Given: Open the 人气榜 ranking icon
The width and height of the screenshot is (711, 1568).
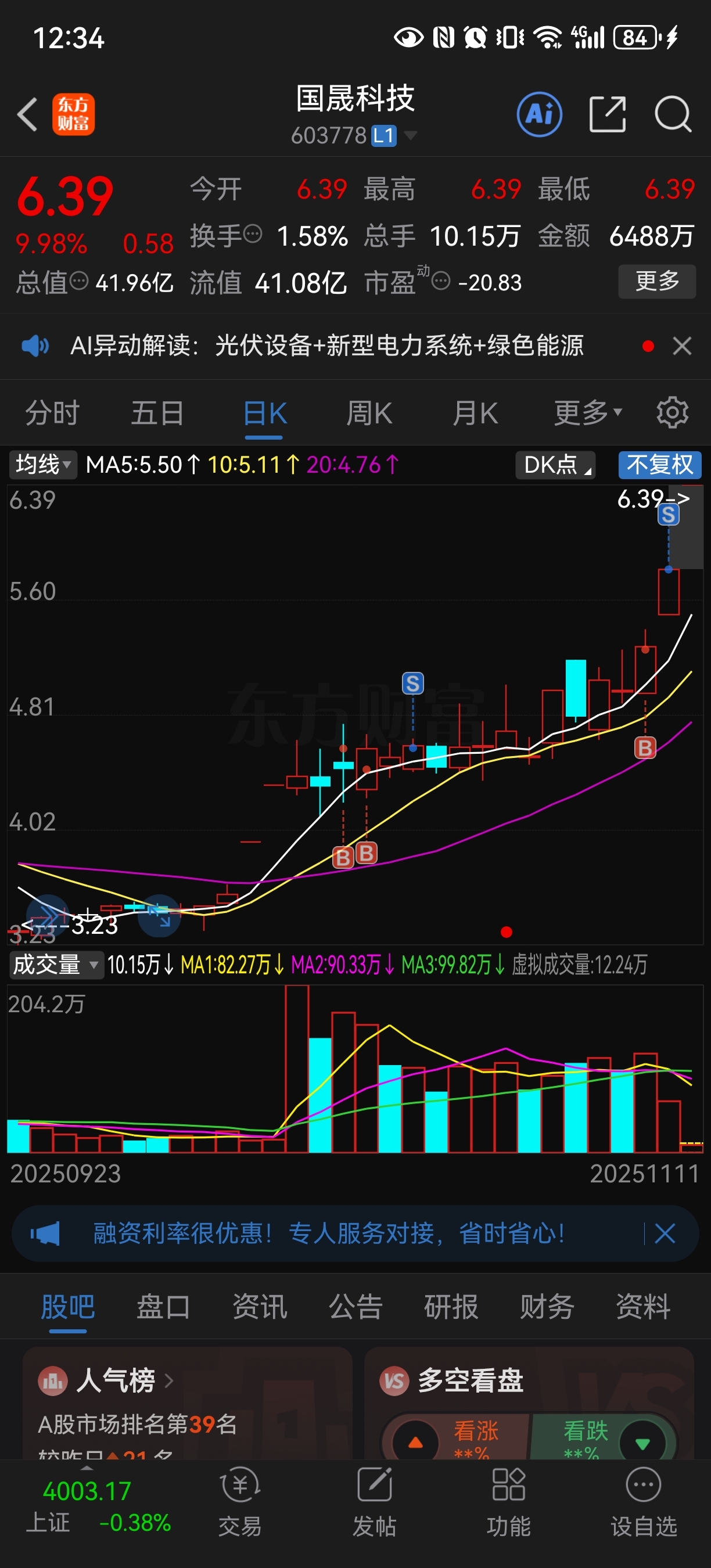Looking at the screenshot, I should coord(52,1381).
